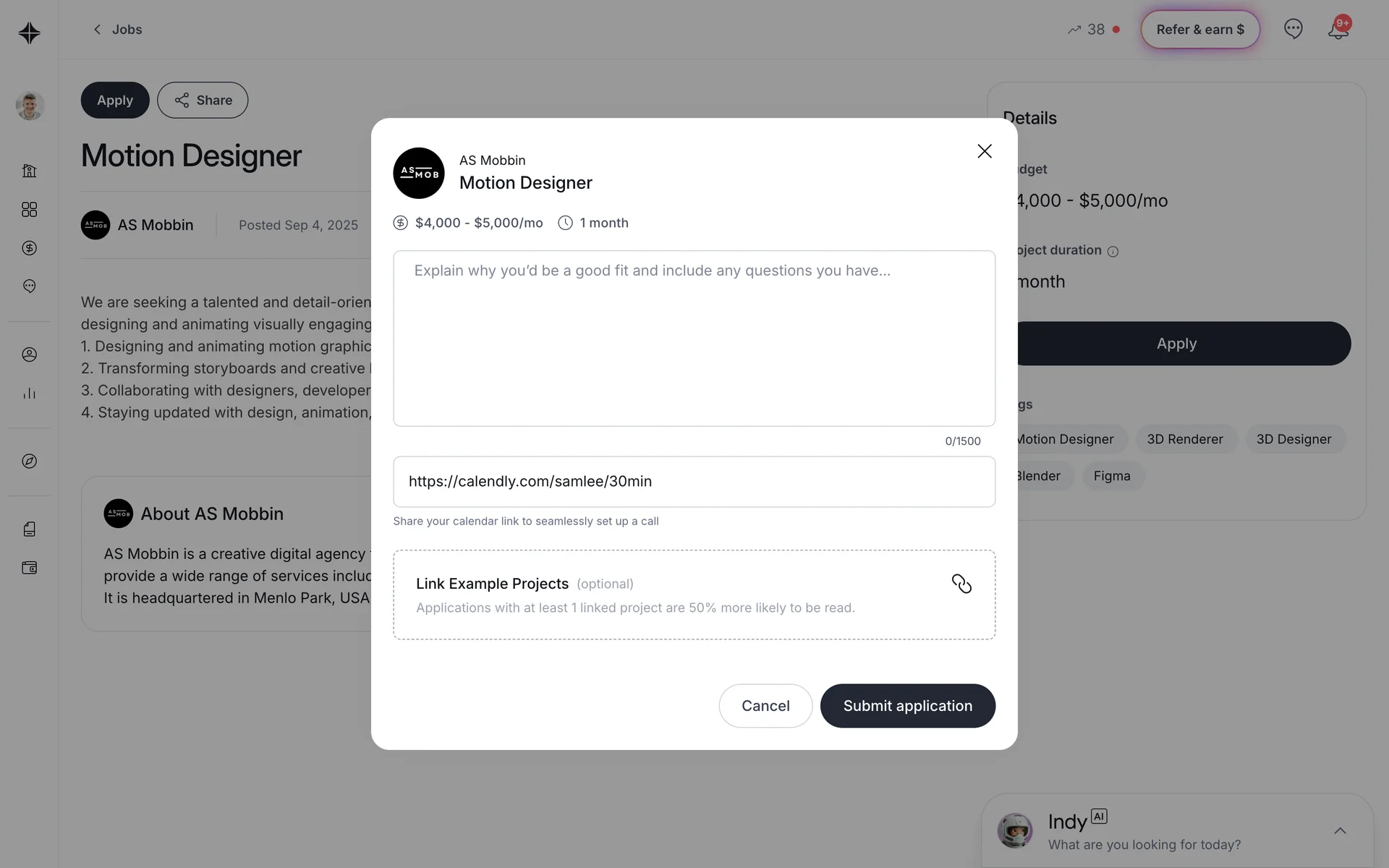The width and height of the screenshot is (1389, 868).
Task: Focus the cover message text area
Action: [x=694, y=339]
